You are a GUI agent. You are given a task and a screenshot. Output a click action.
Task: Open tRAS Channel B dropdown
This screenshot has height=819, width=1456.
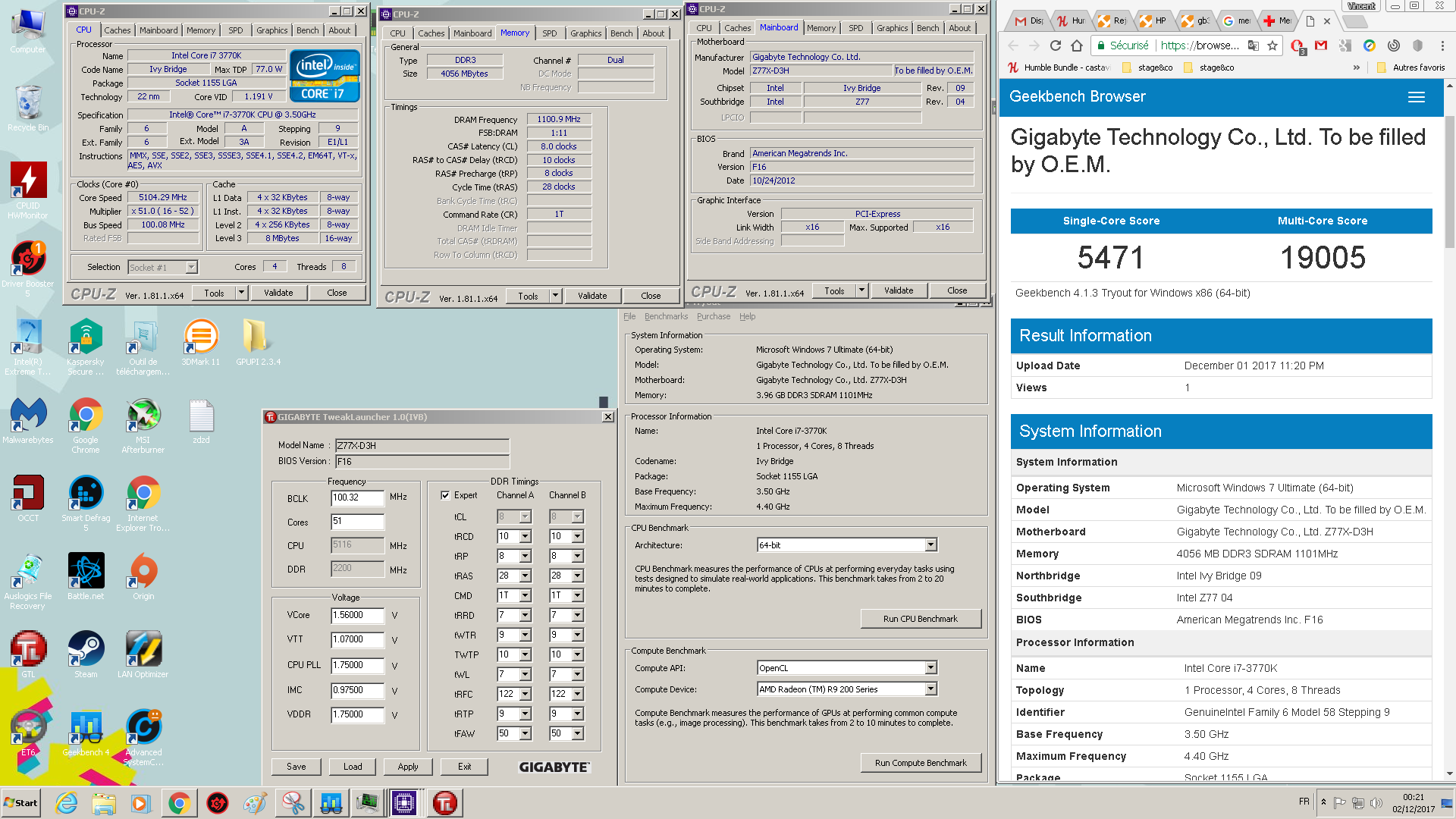(577, 576)
